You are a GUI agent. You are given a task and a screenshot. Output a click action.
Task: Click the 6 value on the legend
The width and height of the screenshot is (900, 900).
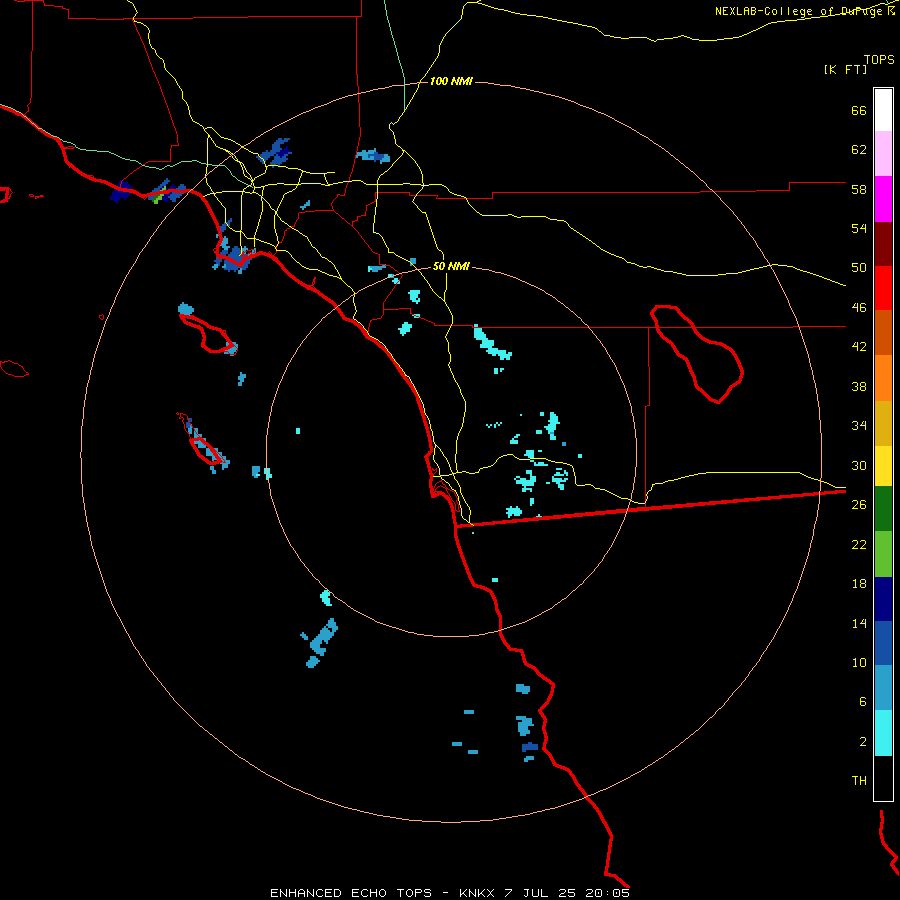[x=863, y=702]
